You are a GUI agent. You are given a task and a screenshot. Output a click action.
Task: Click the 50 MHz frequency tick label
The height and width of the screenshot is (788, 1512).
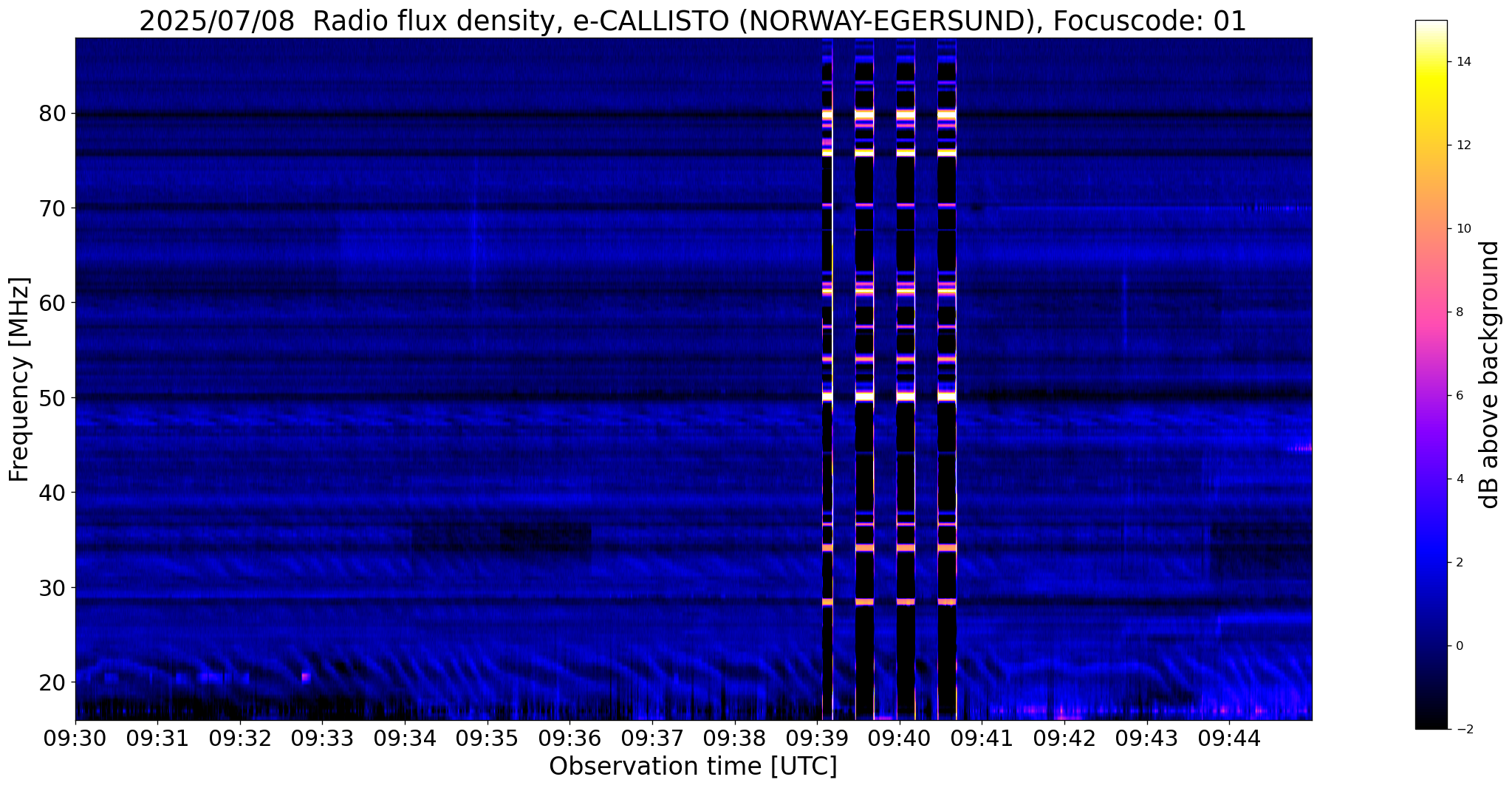(x=52, y=398)
